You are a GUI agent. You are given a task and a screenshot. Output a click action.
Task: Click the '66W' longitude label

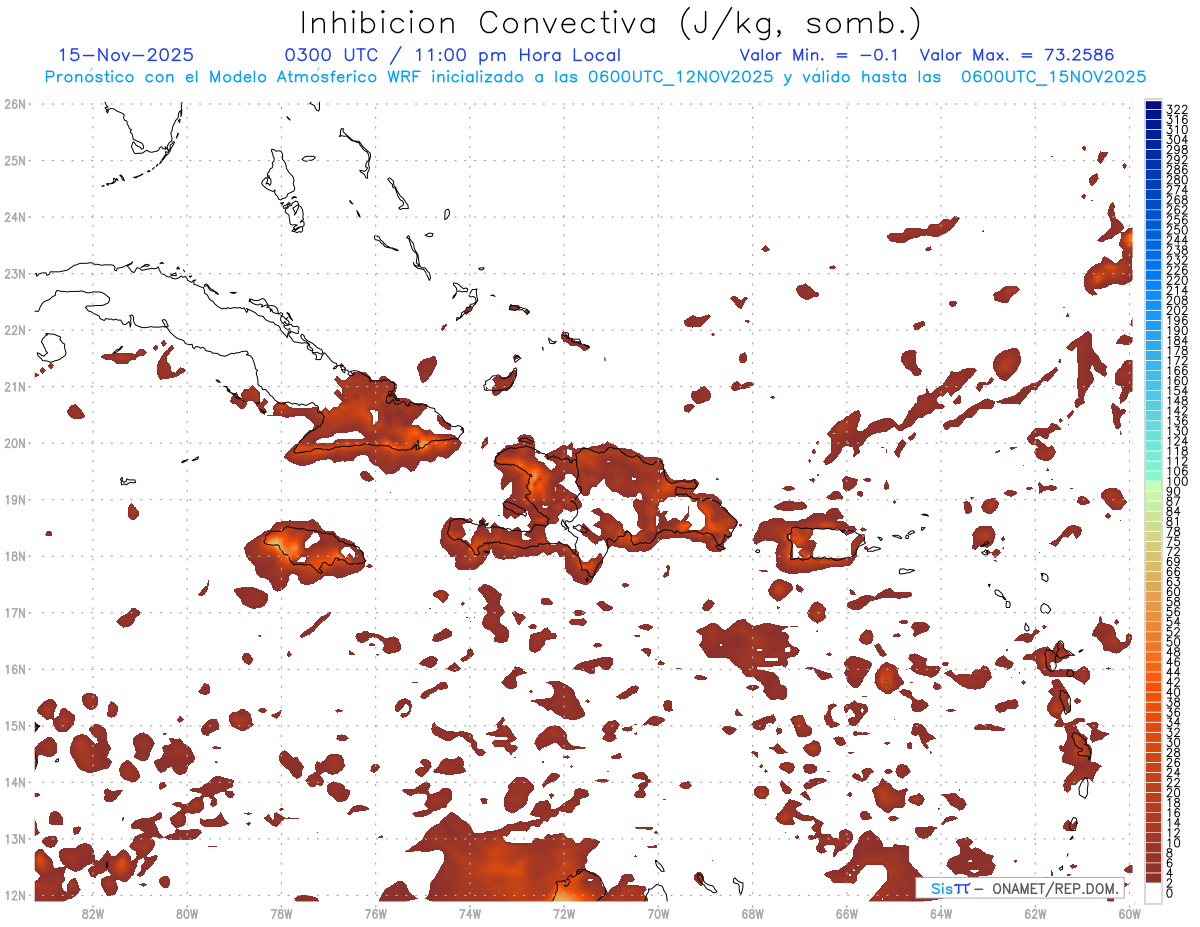[846, 913]
